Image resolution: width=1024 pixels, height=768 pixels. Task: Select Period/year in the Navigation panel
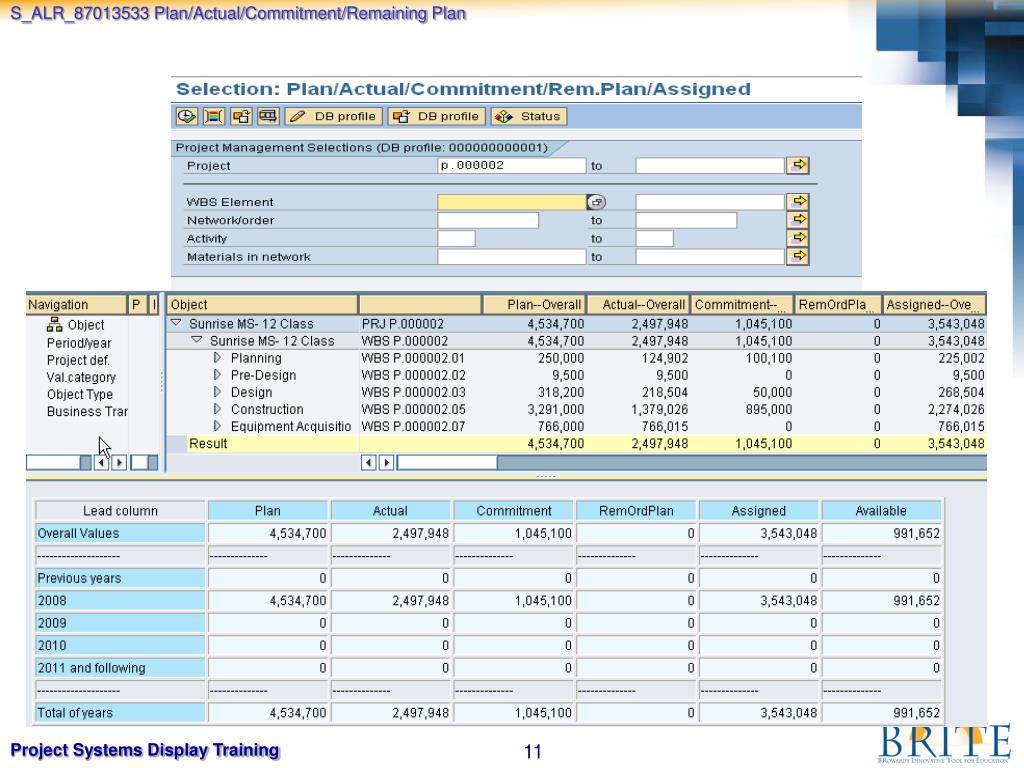[x=79, y=343]
